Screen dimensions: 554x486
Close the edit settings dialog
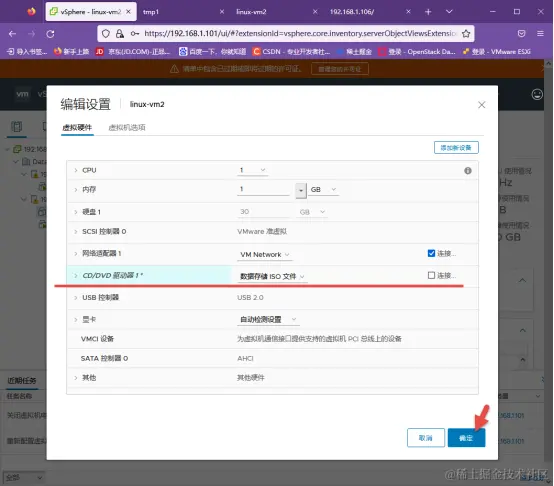click(x=482, y=105)
